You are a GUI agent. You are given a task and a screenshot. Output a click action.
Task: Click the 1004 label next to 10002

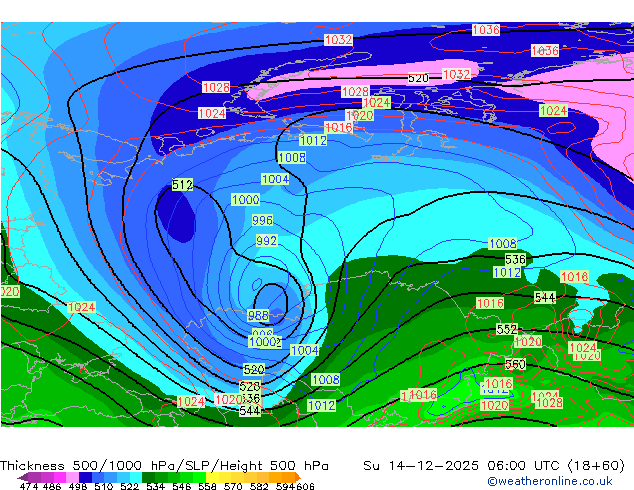pyautogui.click(x=304, y=350)
